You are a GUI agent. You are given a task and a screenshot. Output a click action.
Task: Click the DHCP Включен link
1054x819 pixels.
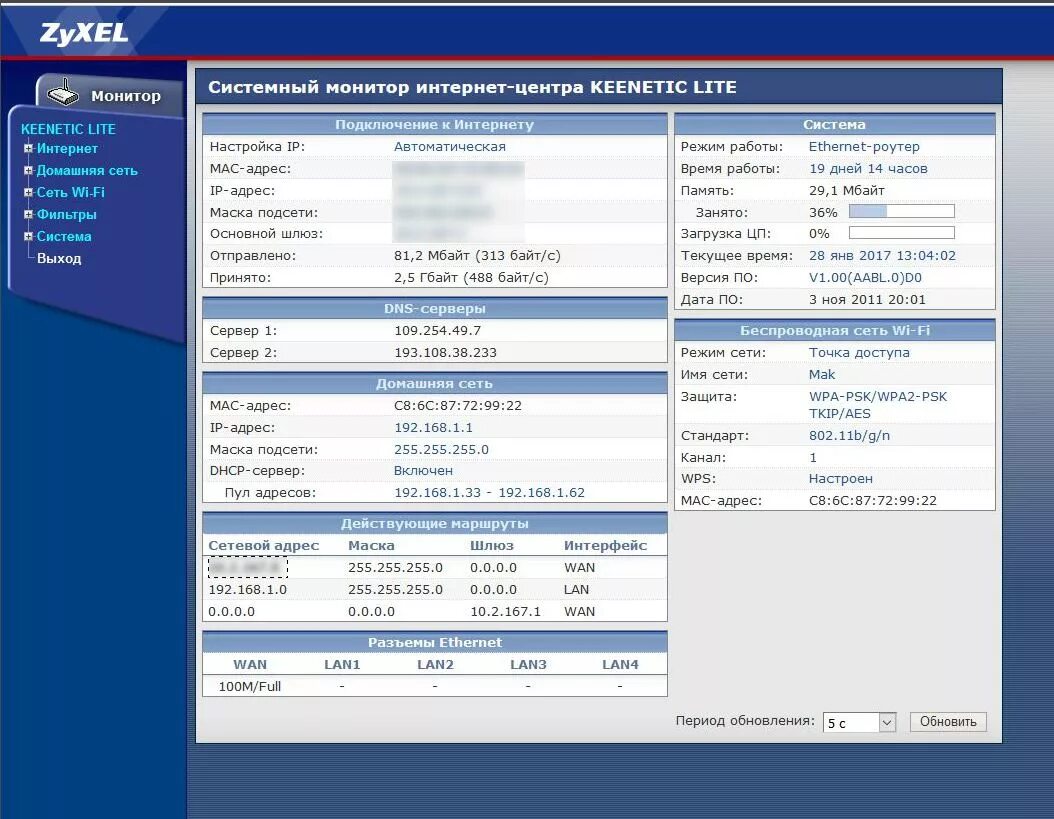pyautogui.click(x=423, y=471)
